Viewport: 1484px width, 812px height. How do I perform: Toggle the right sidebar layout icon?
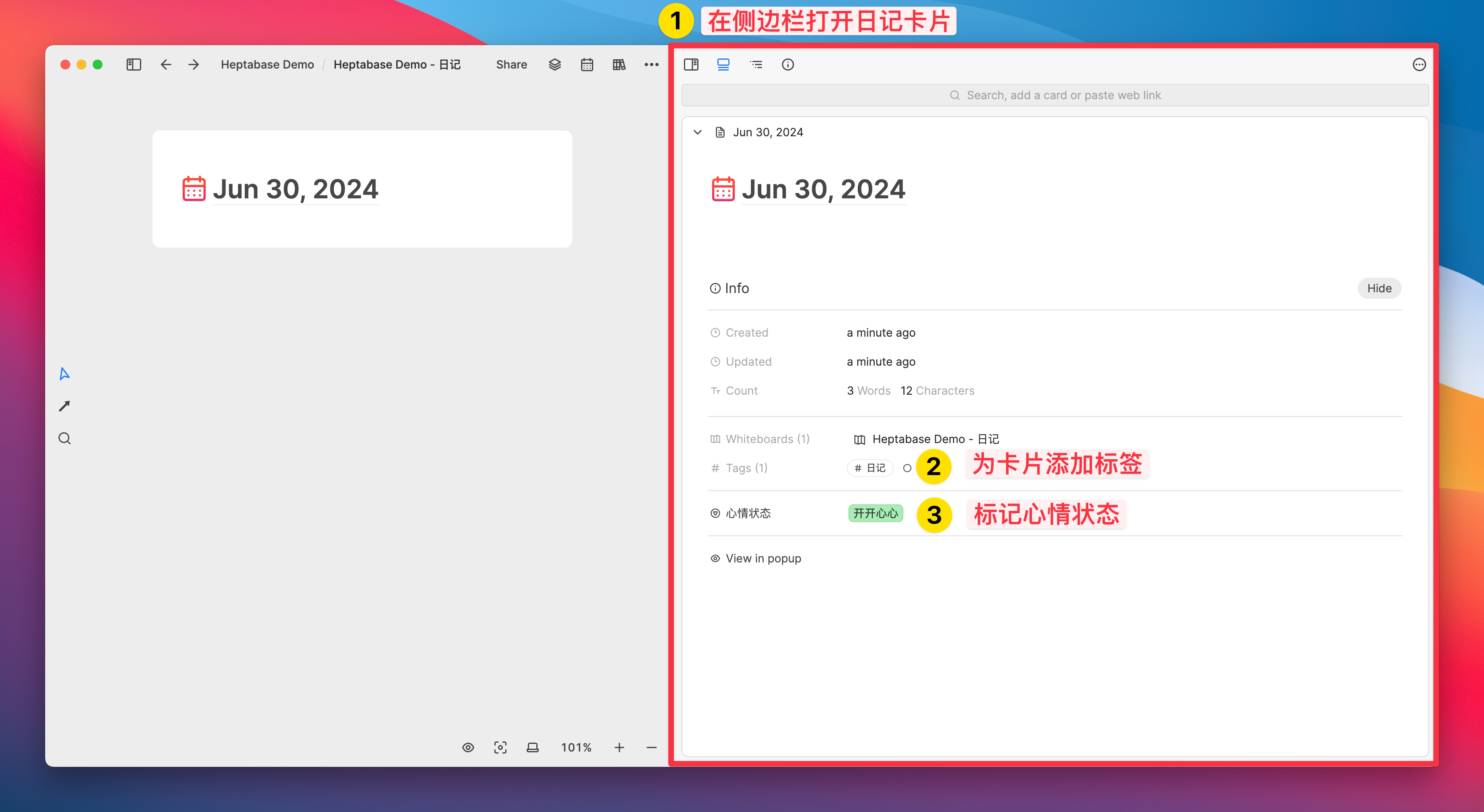click(691, 65)
